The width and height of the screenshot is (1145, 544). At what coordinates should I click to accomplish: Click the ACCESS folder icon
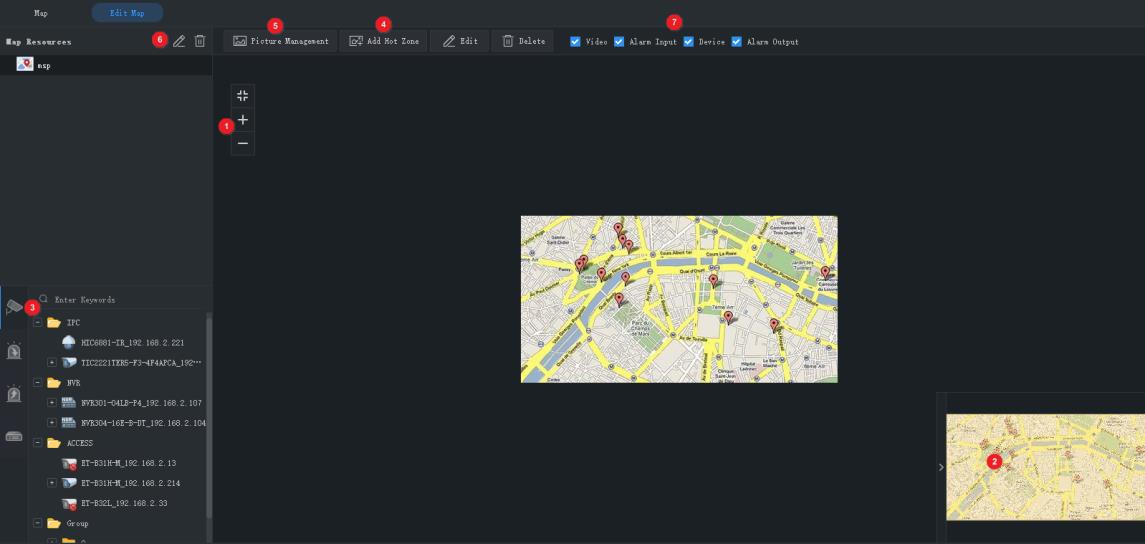click(54, 443)
